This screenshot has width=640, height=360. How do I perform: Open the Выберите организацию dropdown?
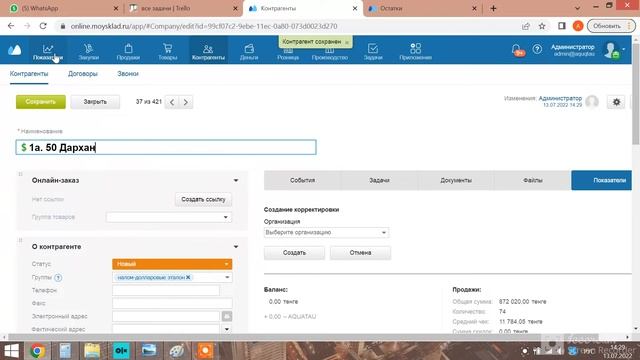point(326,232)
